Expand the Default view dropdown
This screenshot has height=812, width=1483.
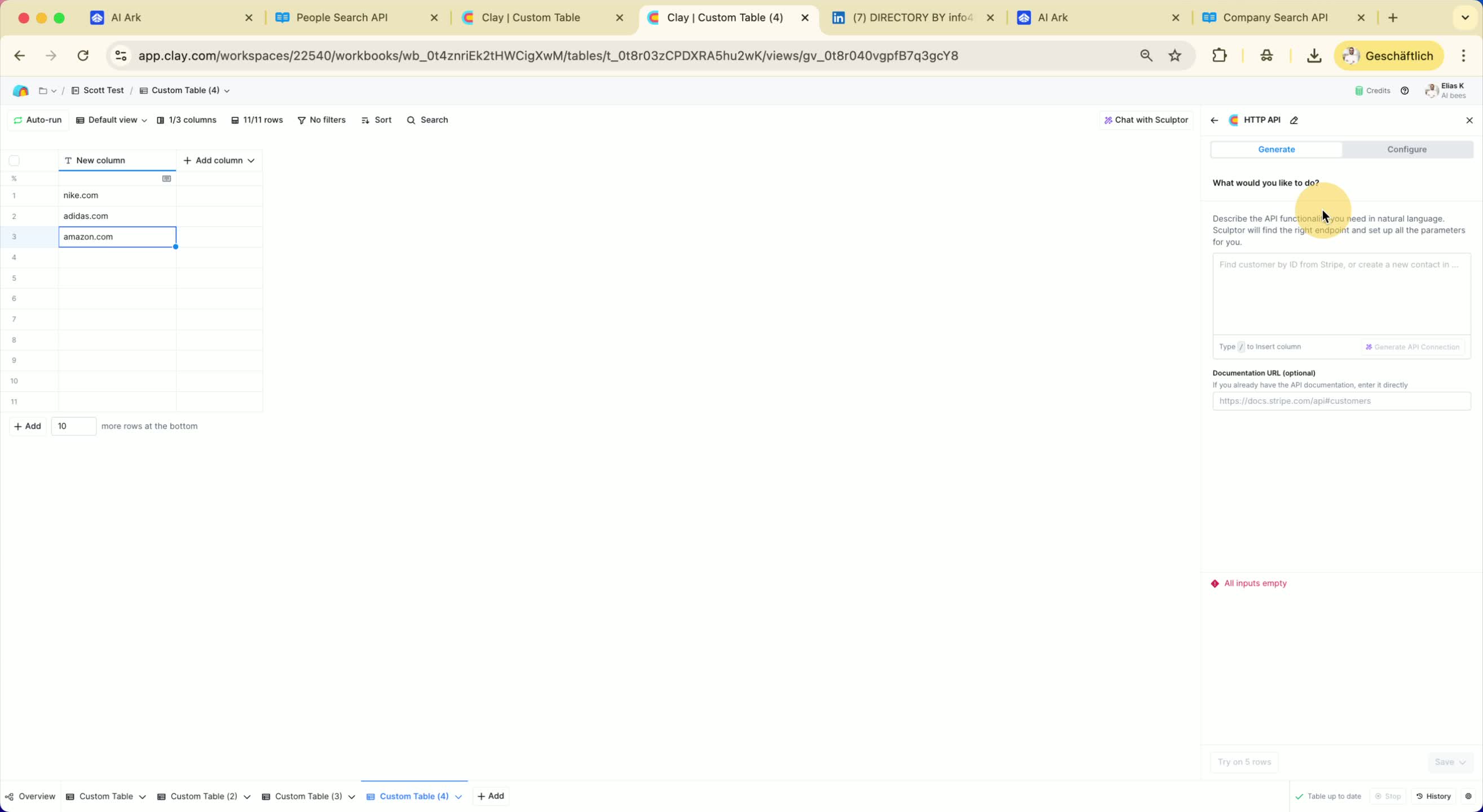tap(112, 120)
